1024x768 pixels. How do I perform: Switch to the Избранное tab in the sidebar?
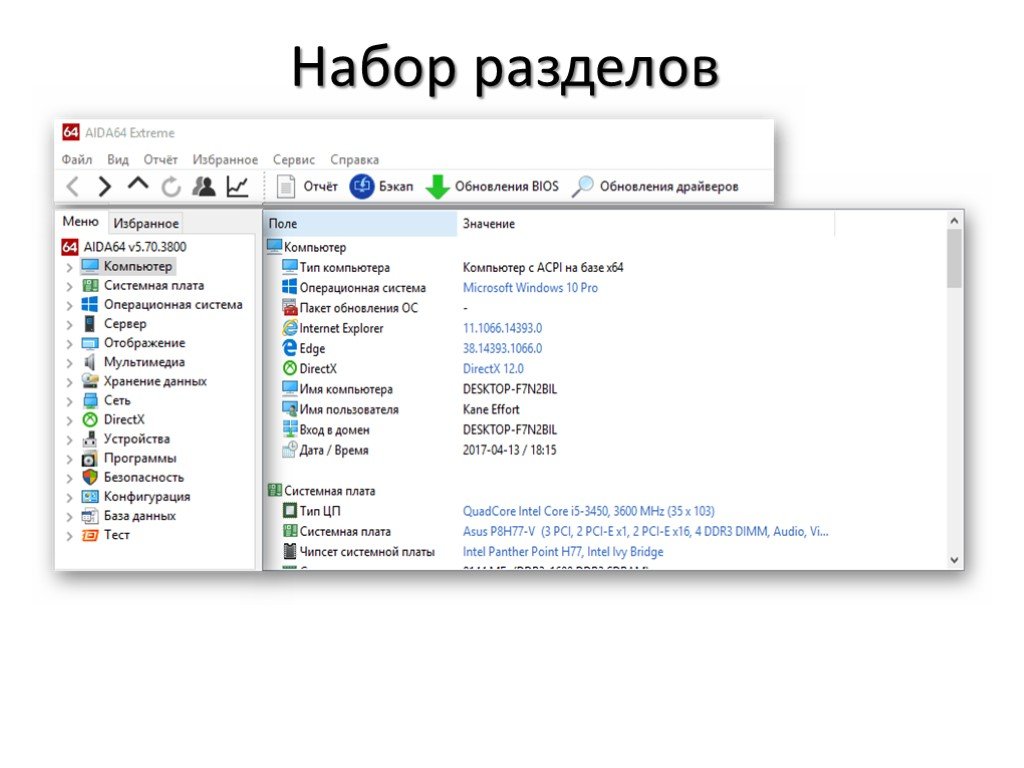click(x=146, y=223)
